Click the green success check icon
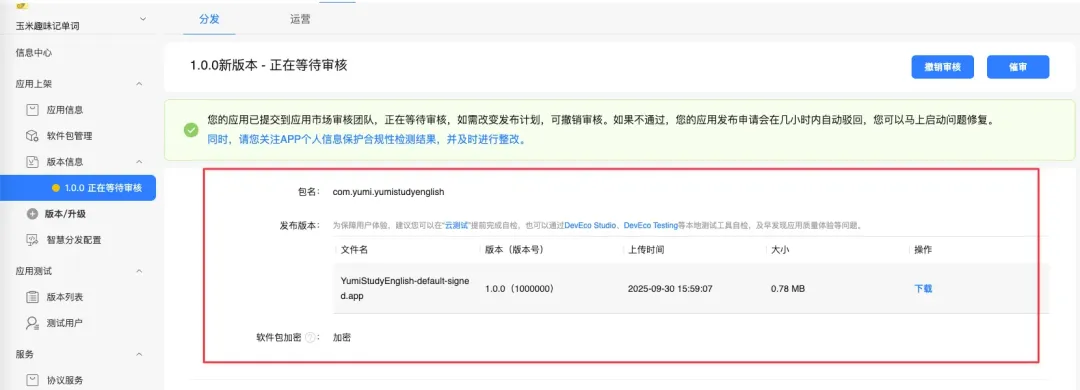Image resolution: width=1080 pixels, height=390 pixels. [191, 130]
